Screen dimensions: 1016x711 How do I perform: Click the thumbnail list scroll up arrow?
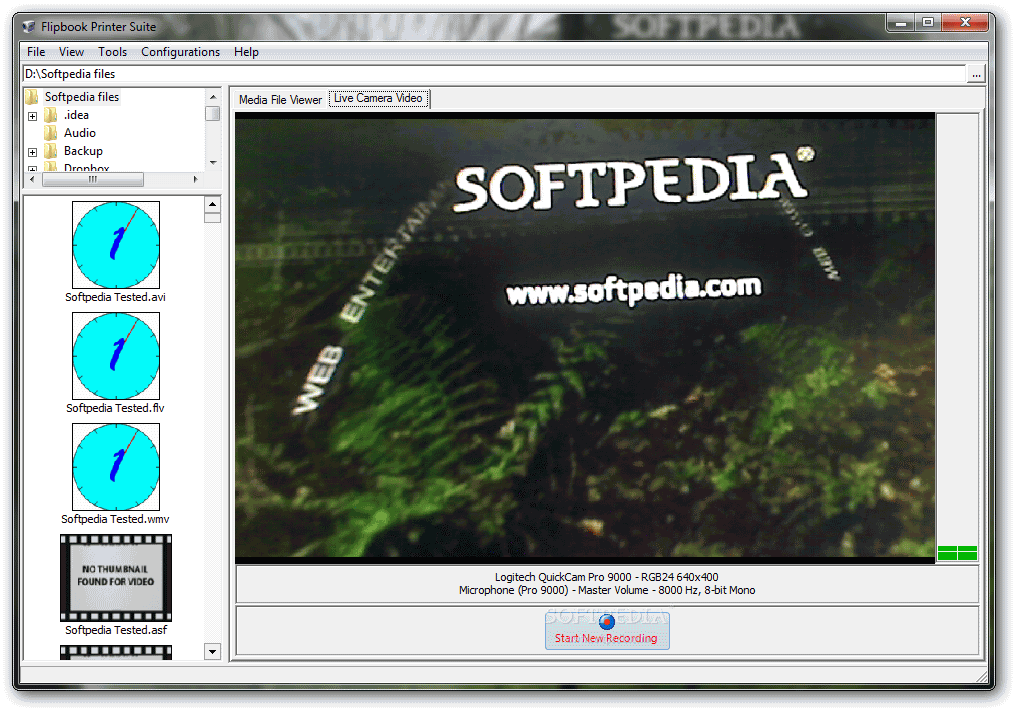click(213, 204)
